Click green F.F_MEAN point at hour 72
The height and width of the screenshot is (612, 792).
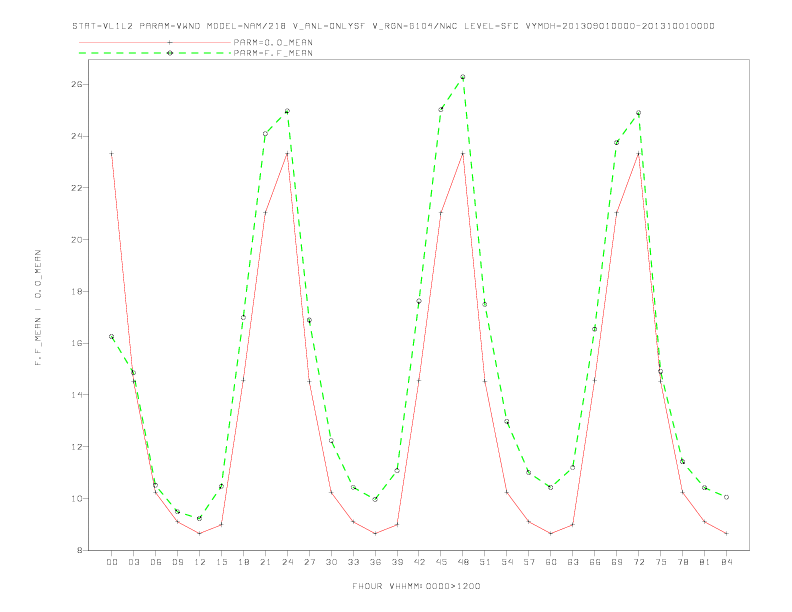click(638, 113)
